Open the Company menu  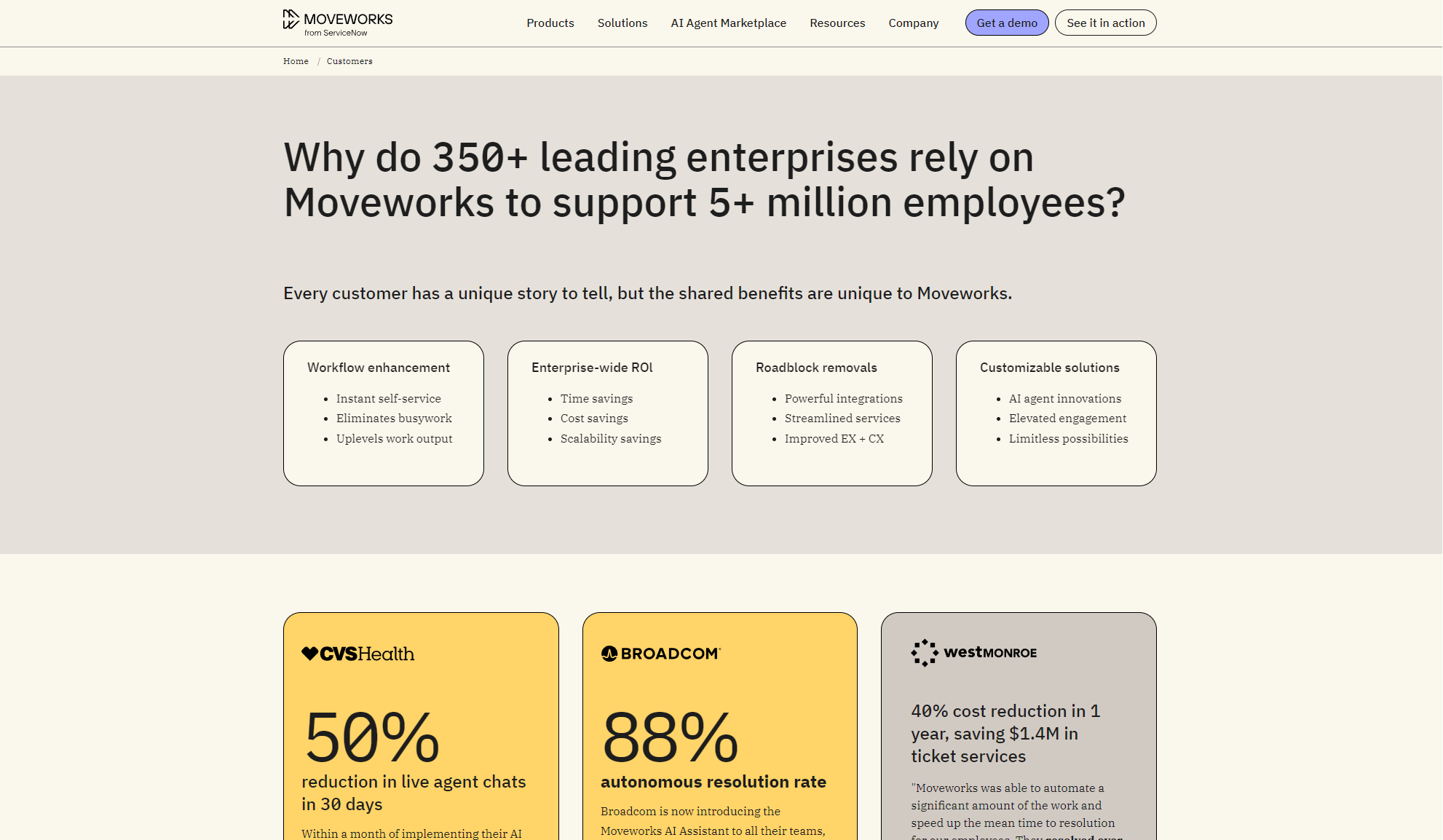click(913, 23)
